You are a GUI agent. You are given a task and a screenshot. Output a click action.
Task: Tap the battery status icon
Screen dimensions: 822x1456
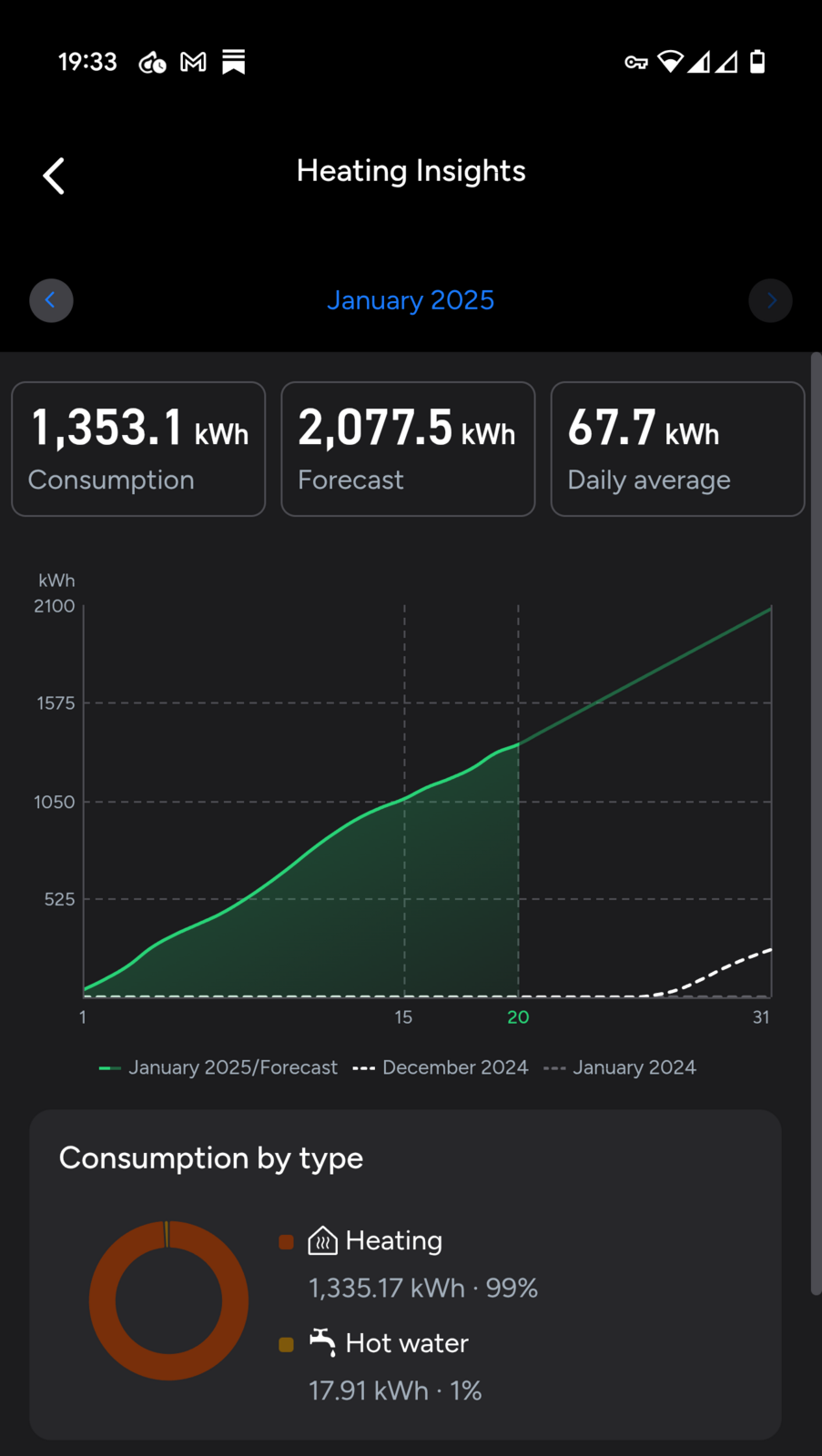click(757, 62)
